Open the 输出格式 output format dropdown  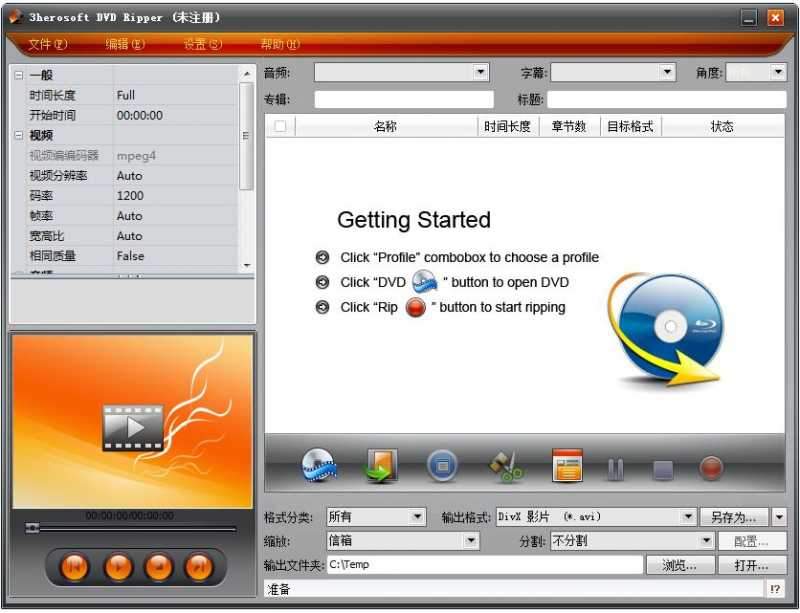[x=688, y=517]
